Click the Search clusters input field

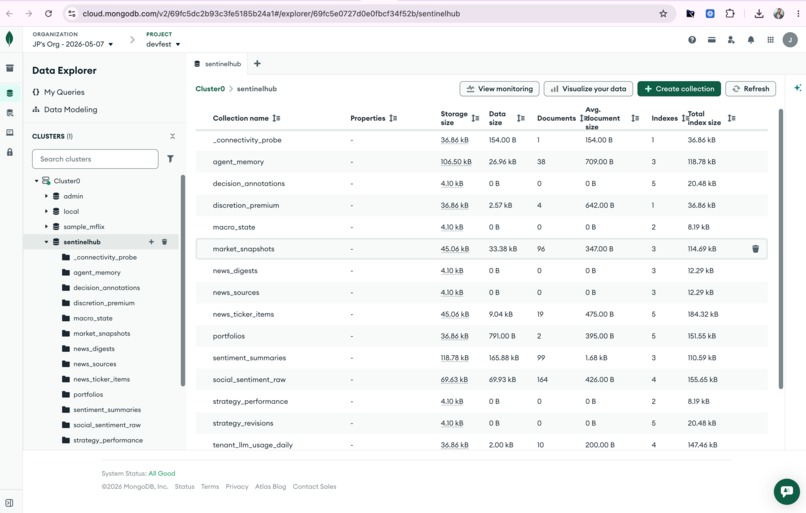tap(95, 159)
